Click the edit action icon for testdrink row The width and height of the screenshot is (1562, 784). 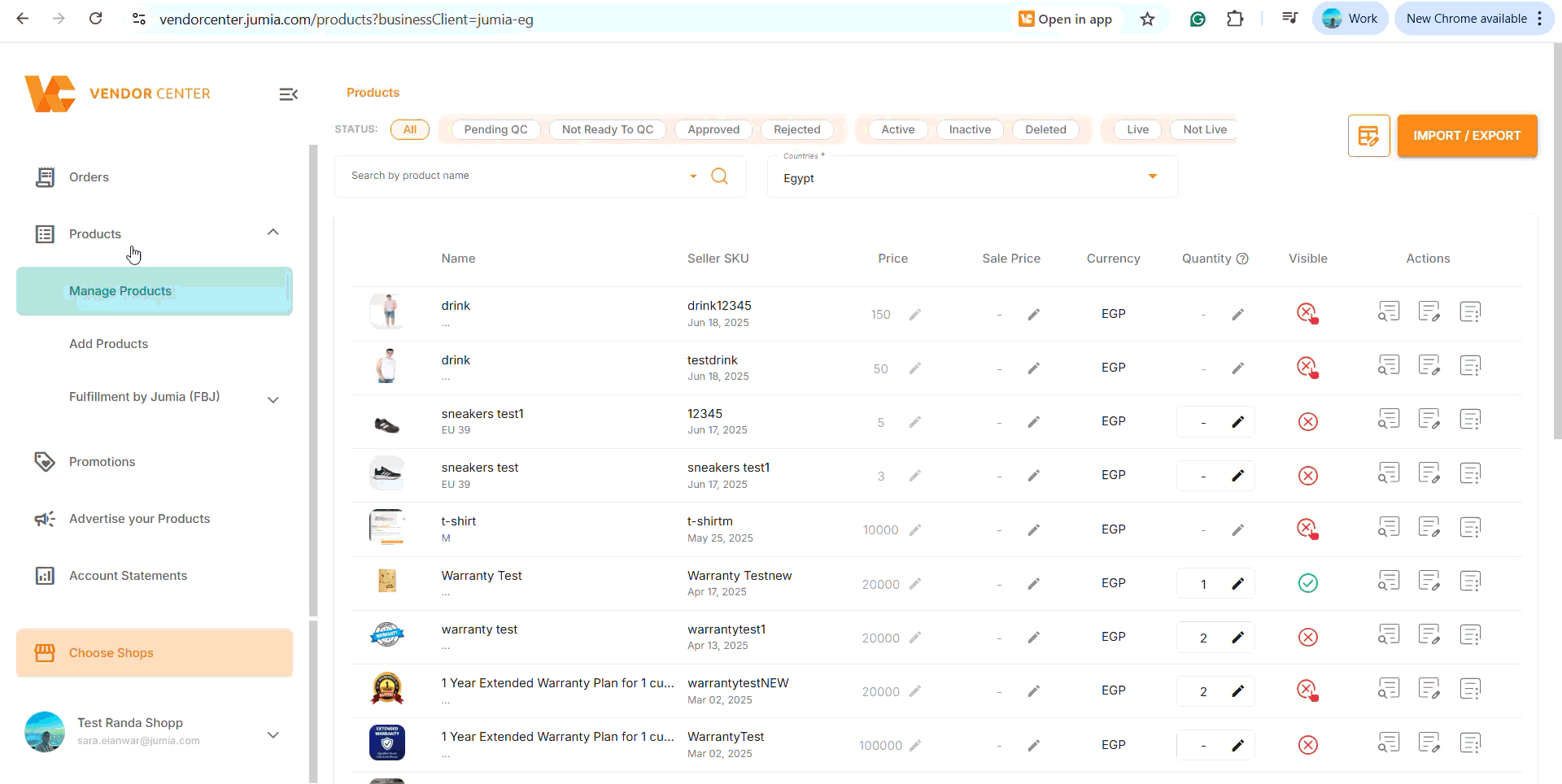(x=1429, y=366)
